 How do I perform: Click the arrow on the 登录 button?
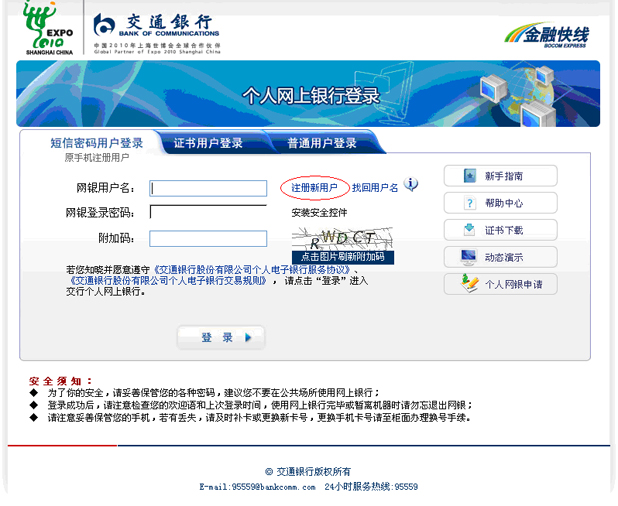point(248,337)
